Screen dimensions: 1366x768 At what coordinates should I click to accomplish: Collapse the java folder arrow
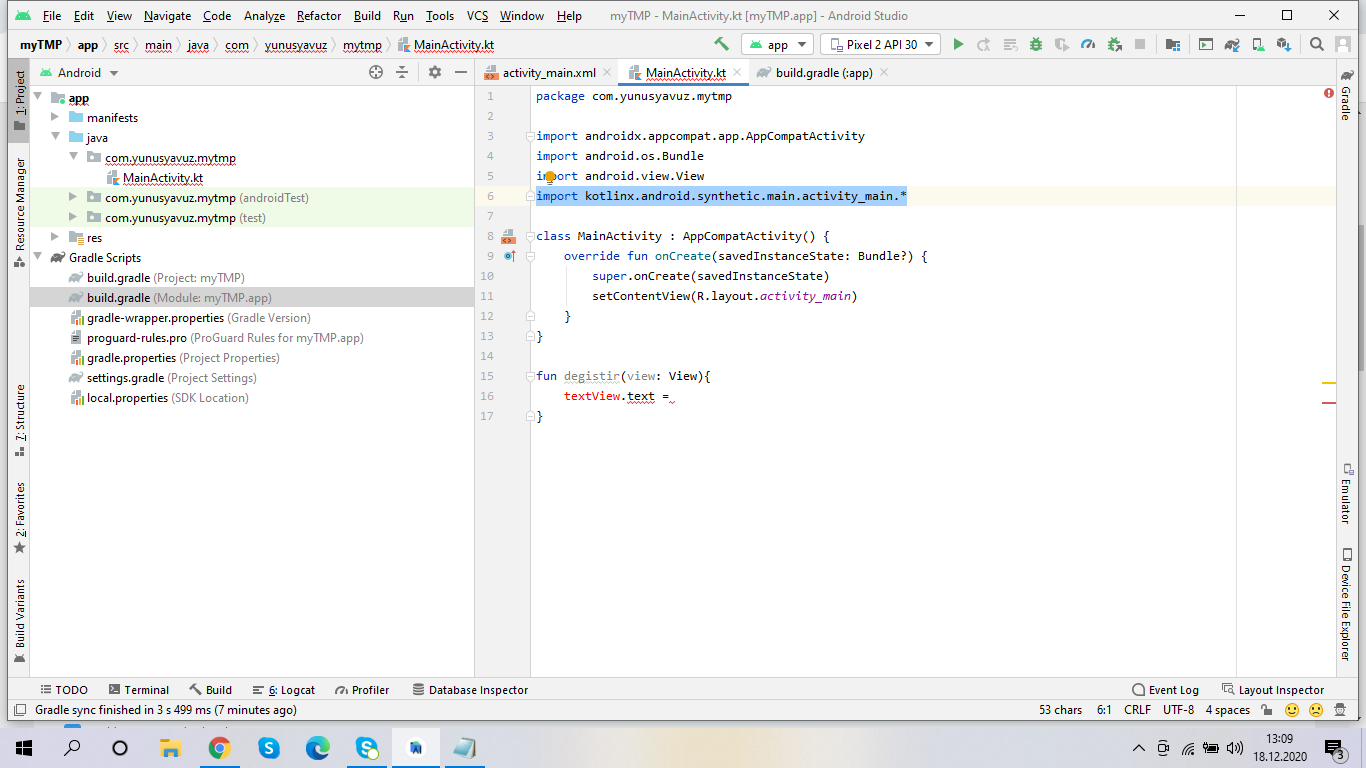click(56, 137)
